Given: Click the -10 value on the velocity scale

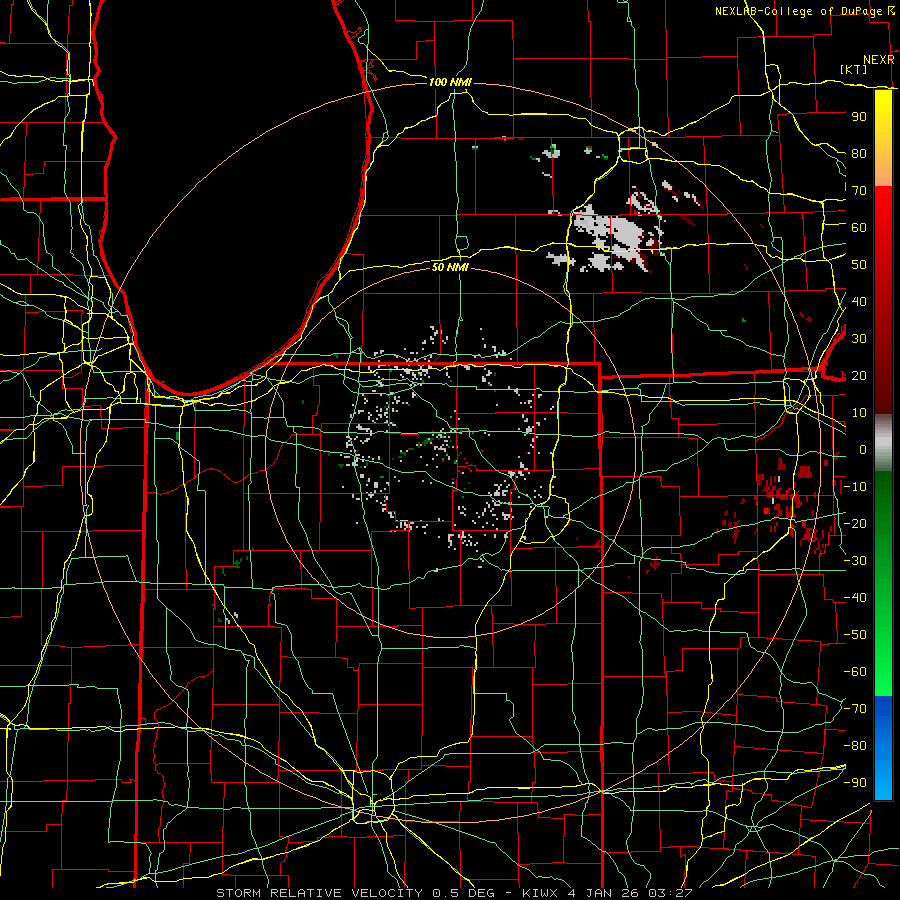Looking at the screenshot, I should pos(855,487).
